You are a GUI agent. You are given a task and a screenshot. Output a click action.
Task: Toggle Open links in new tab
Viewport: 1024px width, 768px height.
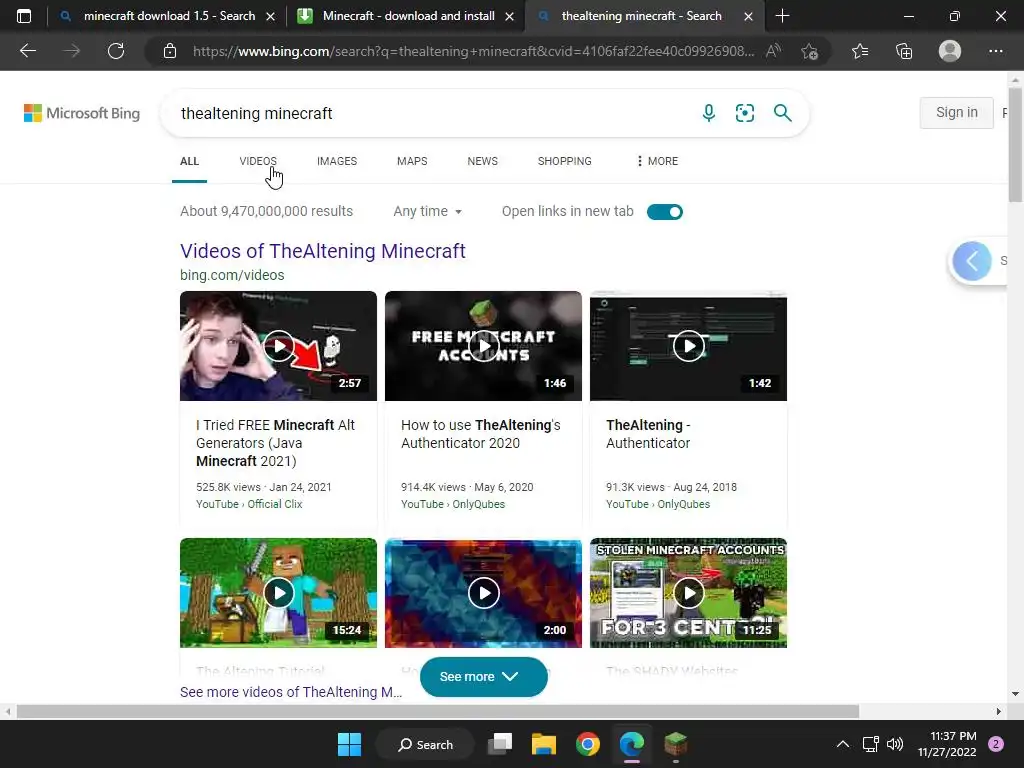coord(665,212)
